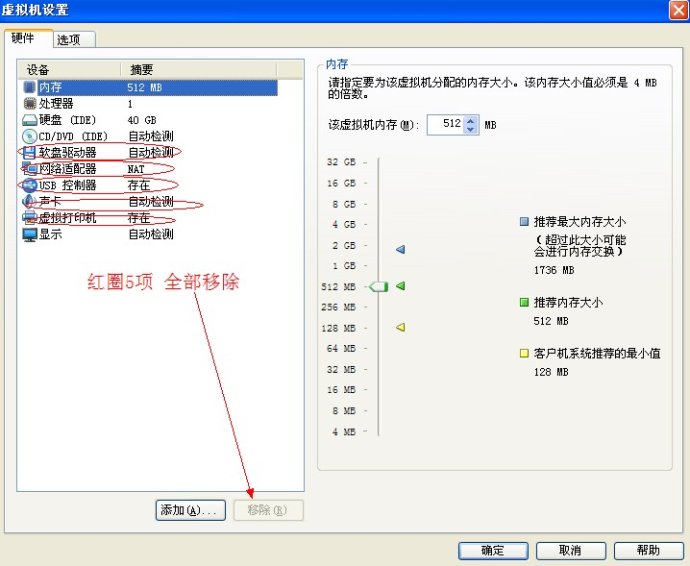
Task: Click the memory chip icon for 内存
Action: coord(29,87)
